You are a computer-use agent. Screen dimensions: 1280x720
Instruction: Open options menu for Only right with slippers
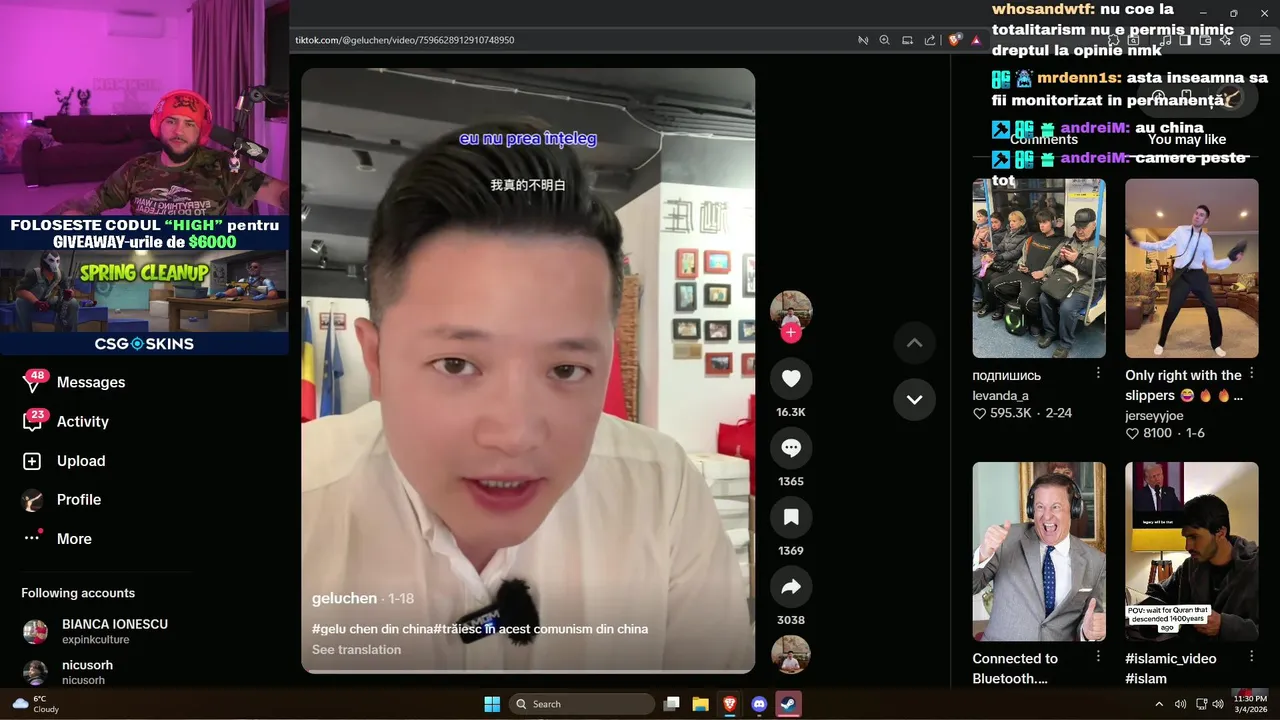[x=1251, y=373]
